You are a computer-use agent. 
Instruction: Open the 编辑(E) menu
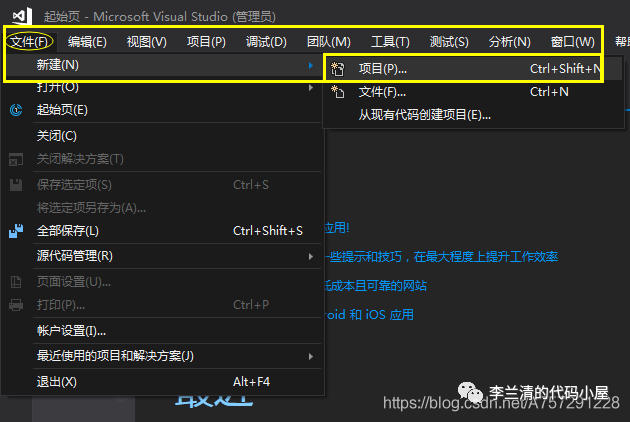(87, 41)
